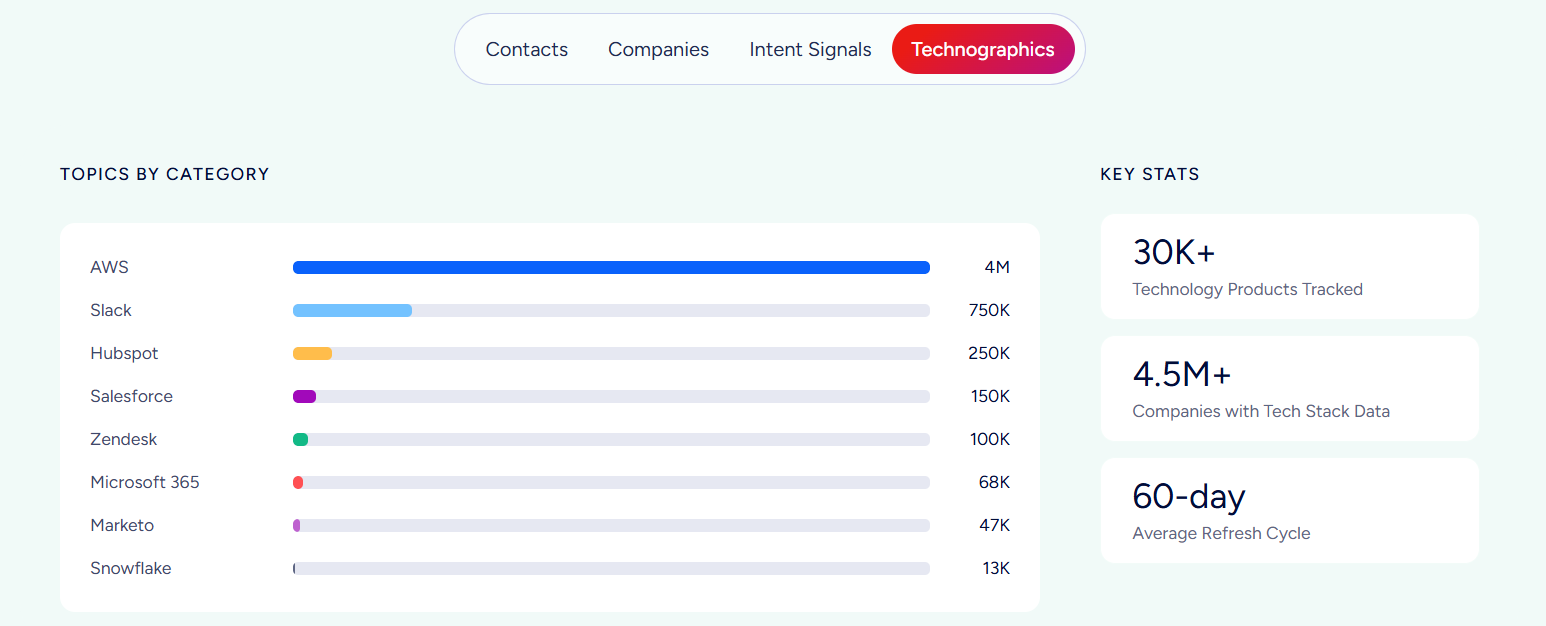Click the Slack light-blue bar
The image size is (1546, 626).
point(352,310)
